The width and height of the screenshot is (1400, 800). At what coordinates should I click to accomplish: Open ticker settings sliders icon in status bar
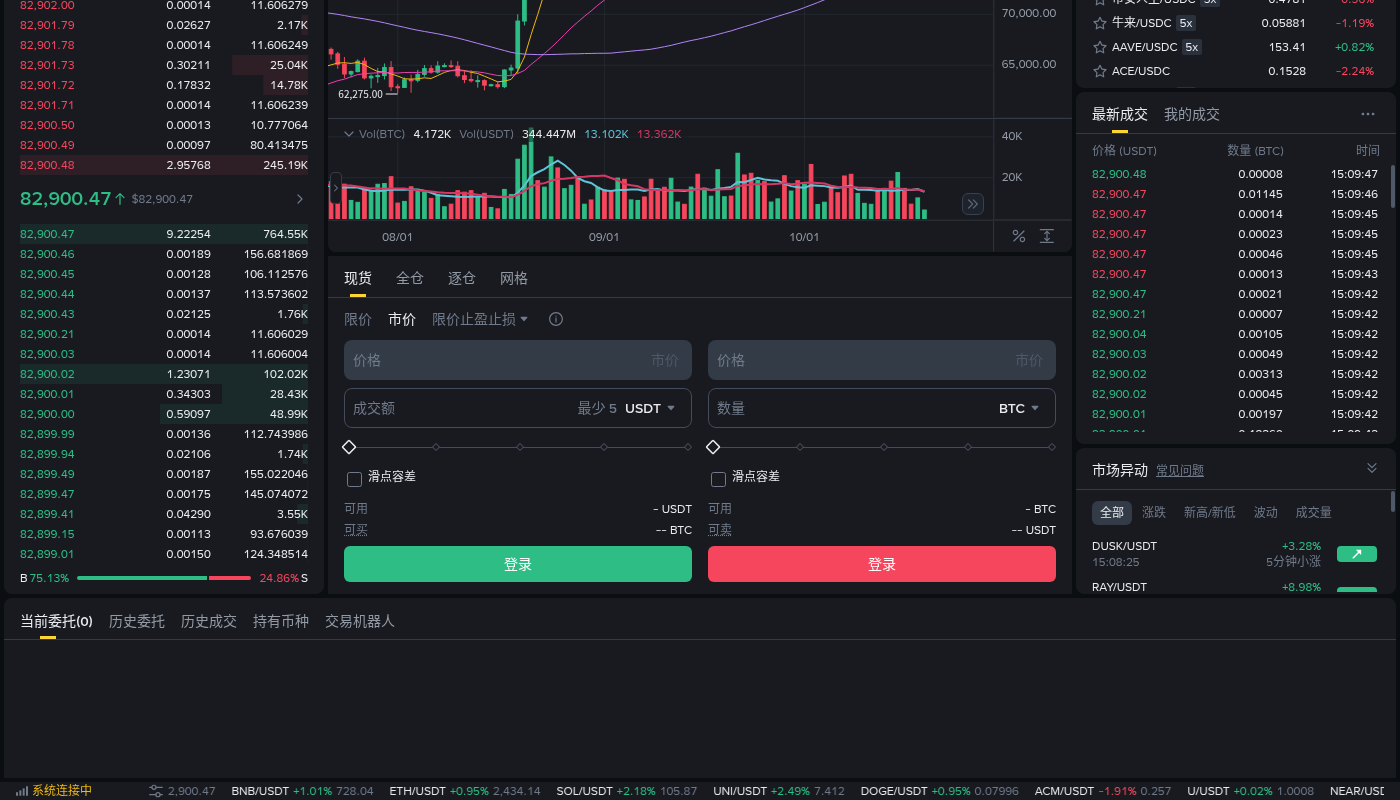156,791
